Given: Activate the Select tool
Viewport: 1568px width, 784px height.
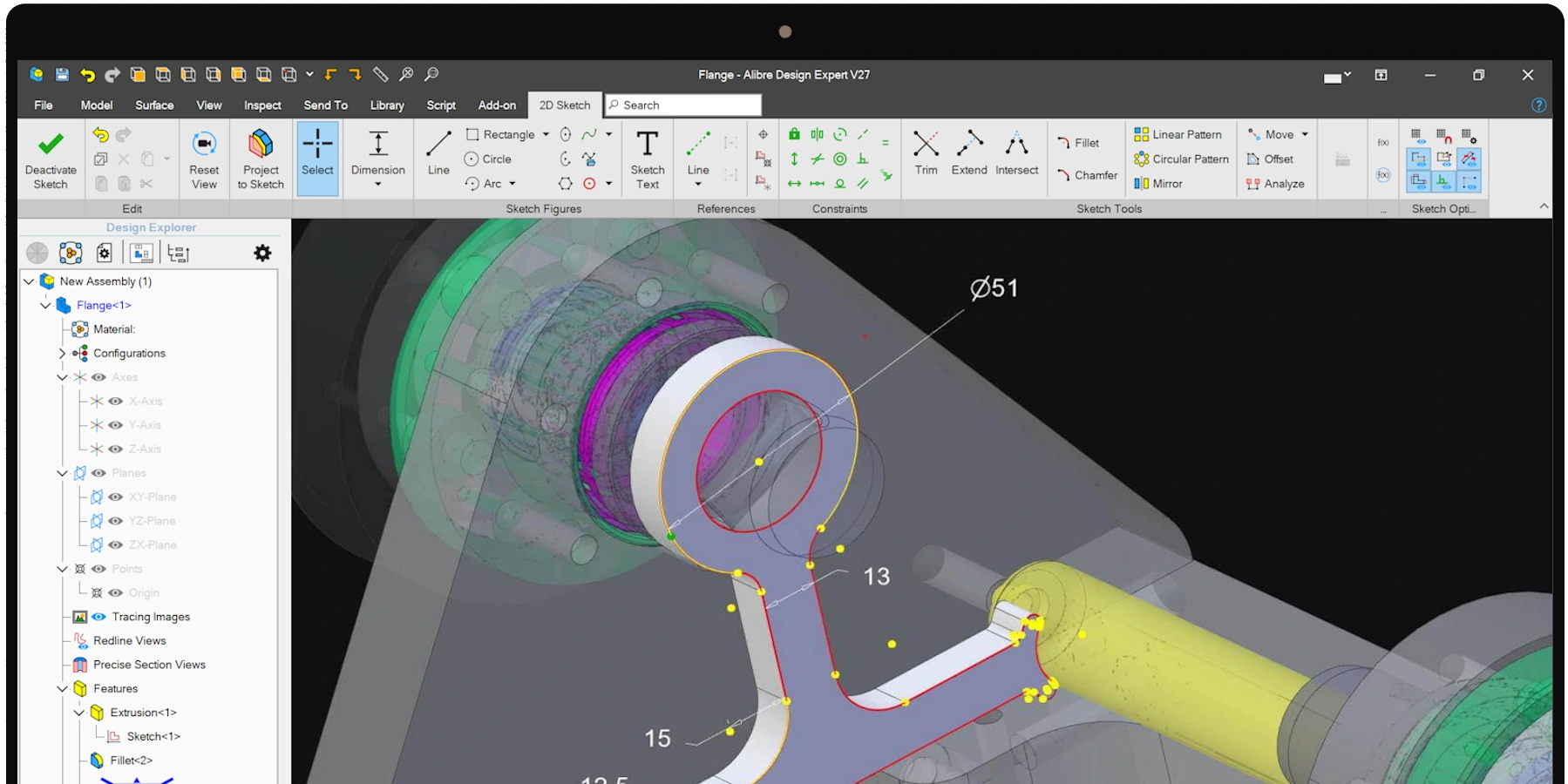Looking at the screenshot, I should 317,159.
